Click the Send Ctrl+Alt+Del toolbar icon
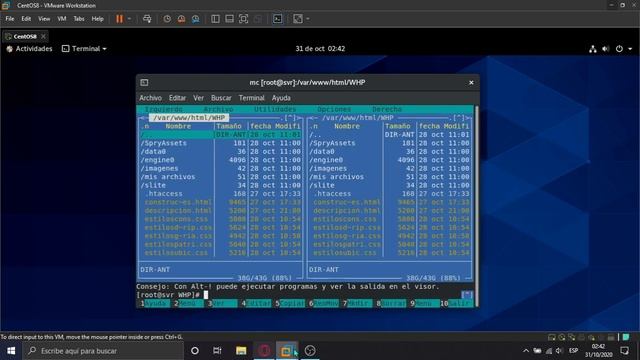This screenshot has height=360, width=640. pyautogui.click(x=147, y=19)
